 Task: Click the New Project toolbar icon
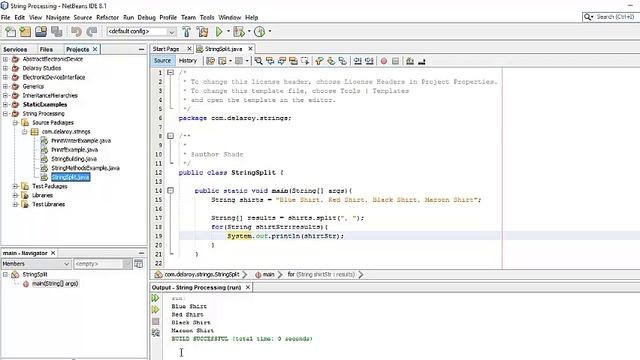click(x=25, y=31)
